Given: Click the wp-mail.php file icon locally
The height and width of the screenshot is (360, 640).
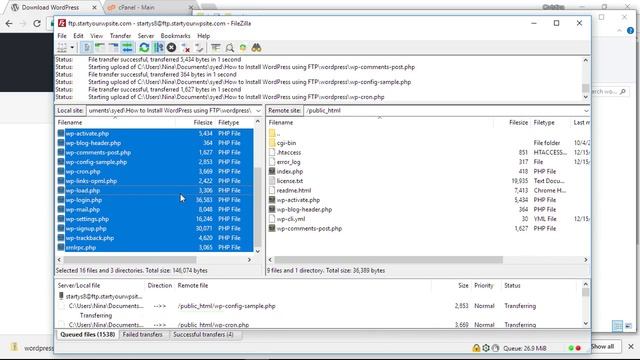Looking at the screenshot, I should click(x=61, y=209).
